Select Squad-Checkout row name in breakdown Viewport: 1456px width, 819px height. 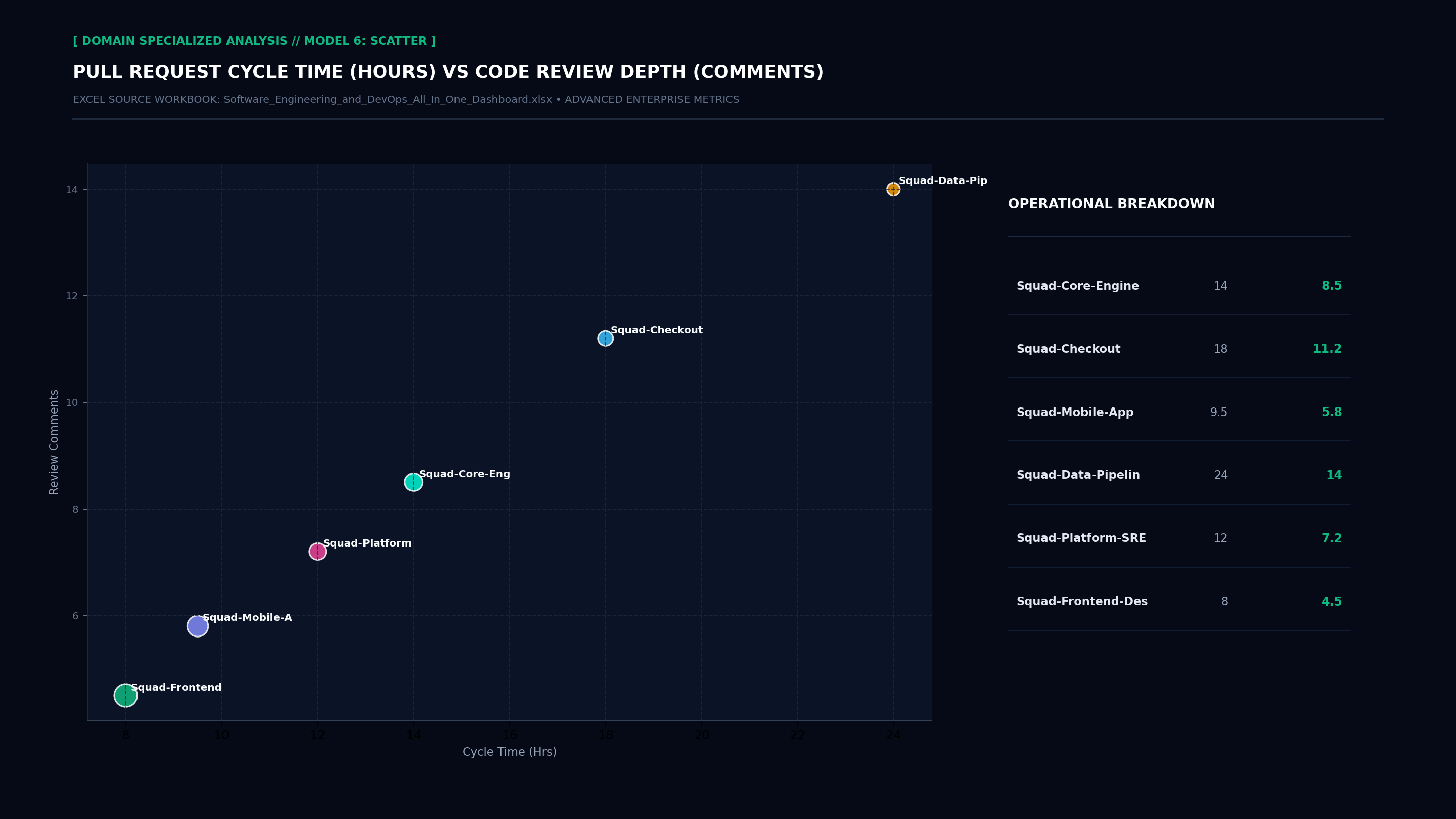(1068, 349)
